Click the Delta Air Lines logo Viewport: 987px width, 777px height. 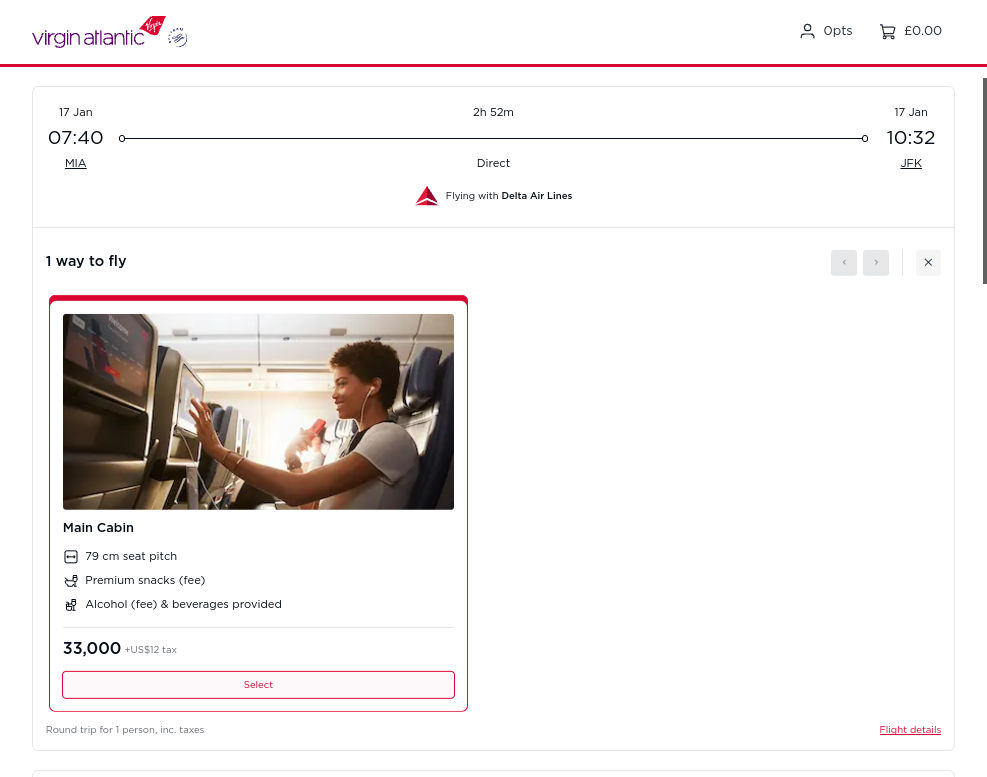(427, 196)
